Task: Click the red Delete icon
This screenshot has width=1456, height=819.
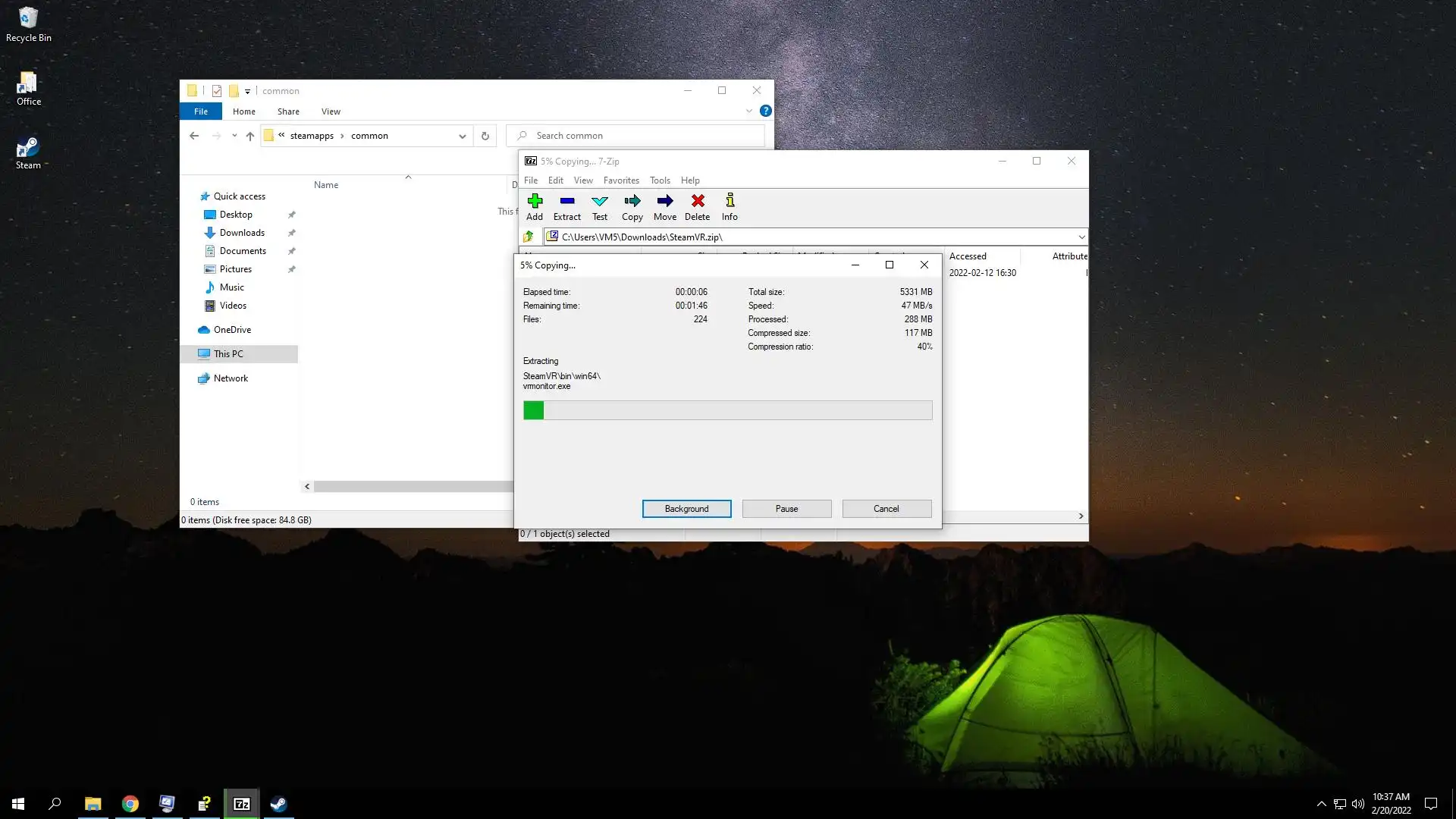Action: pos(697,202)
